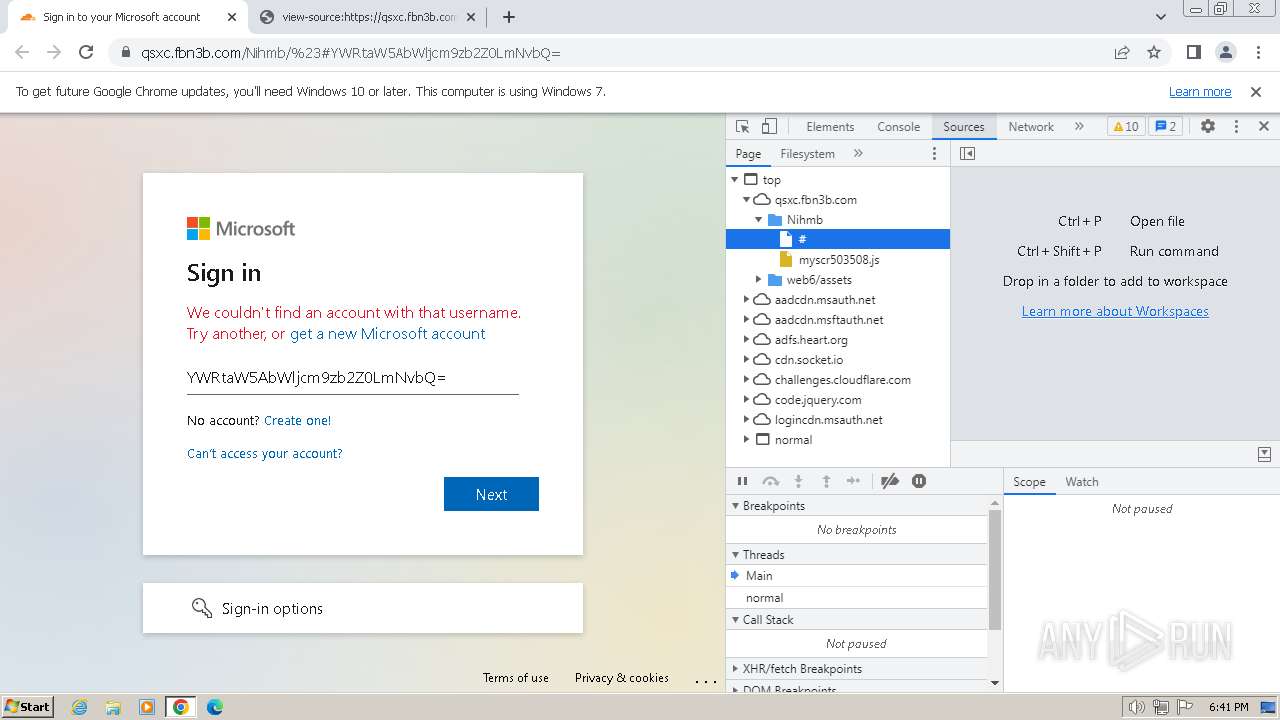Click Step into next function icon
Screen dimensions: 1280x720
pyautogui.click(x=798, y=481)
